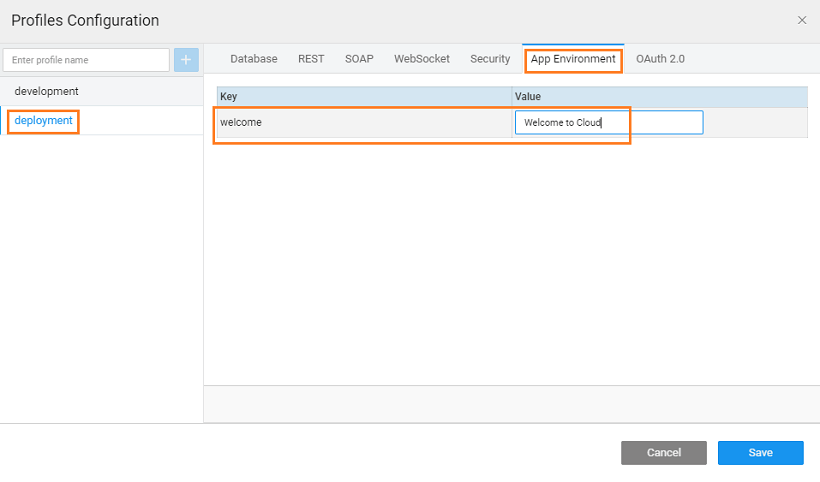The width and height of the screenshot is (820, 482).
Task: Select the development profile
Action: (46, 91)
